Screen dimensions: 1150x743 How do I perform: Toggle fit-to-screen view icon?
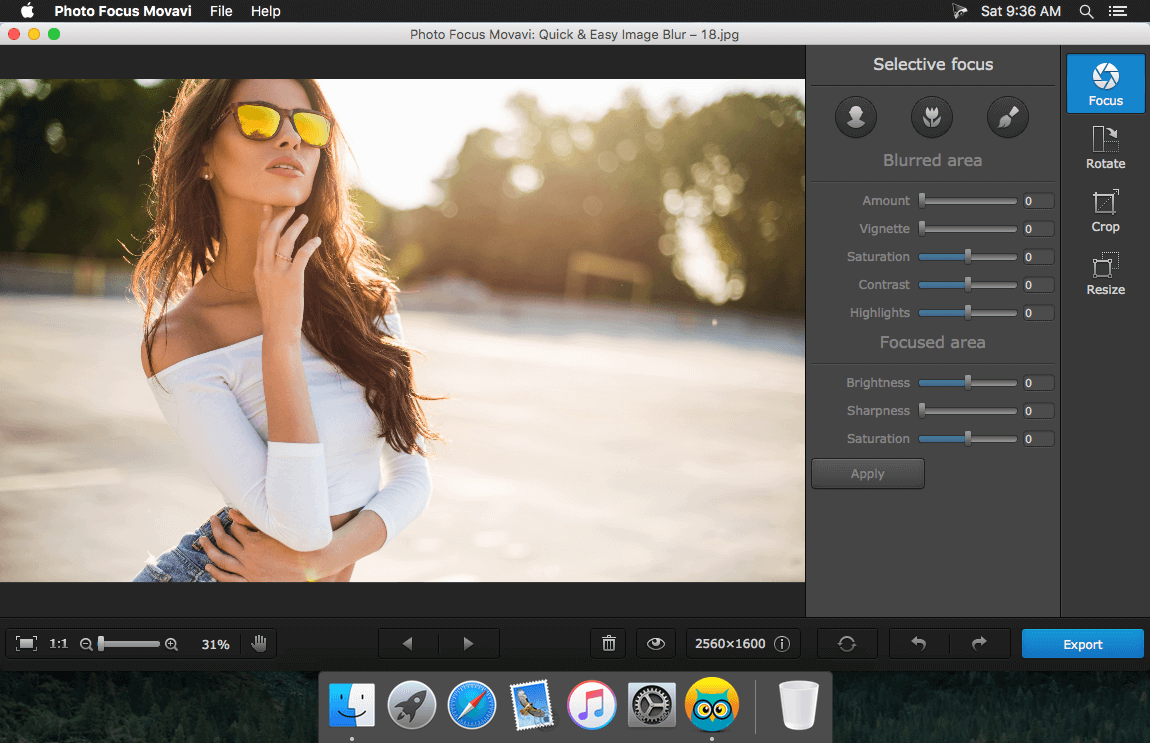click(26, 644)
